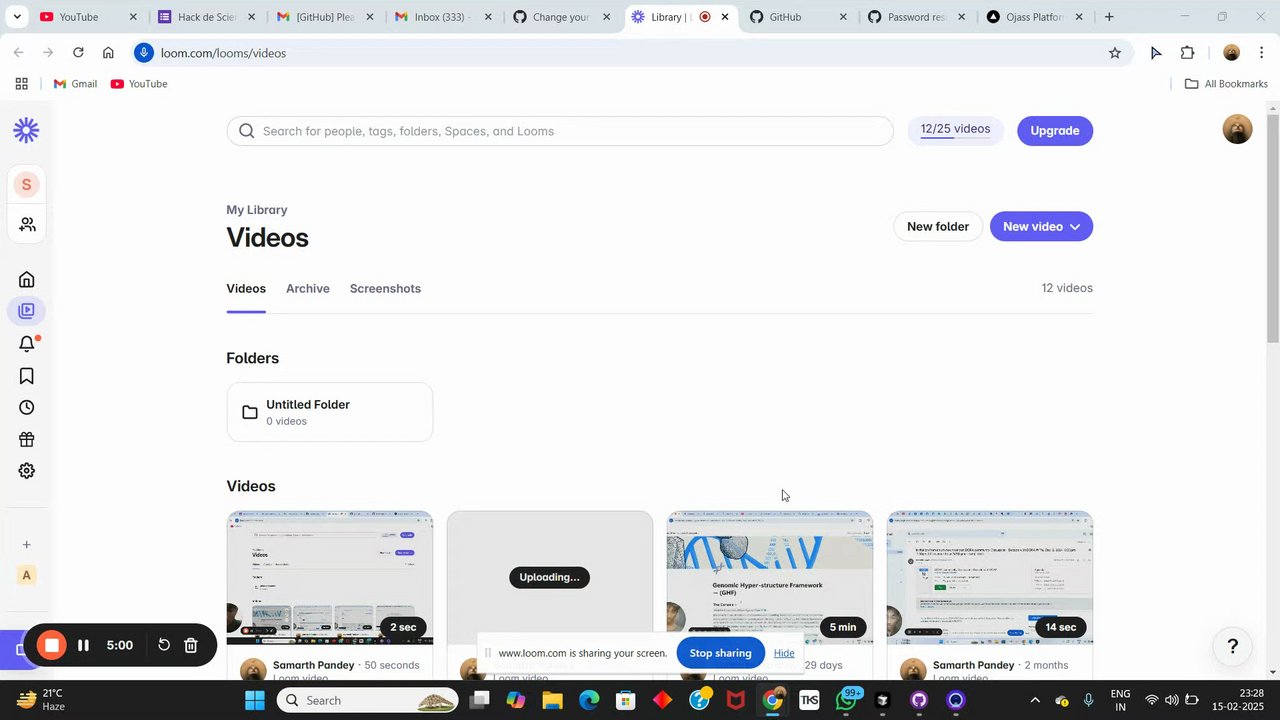Pause the Loom recording
The image size is (1280, 720).
[84, 646]
